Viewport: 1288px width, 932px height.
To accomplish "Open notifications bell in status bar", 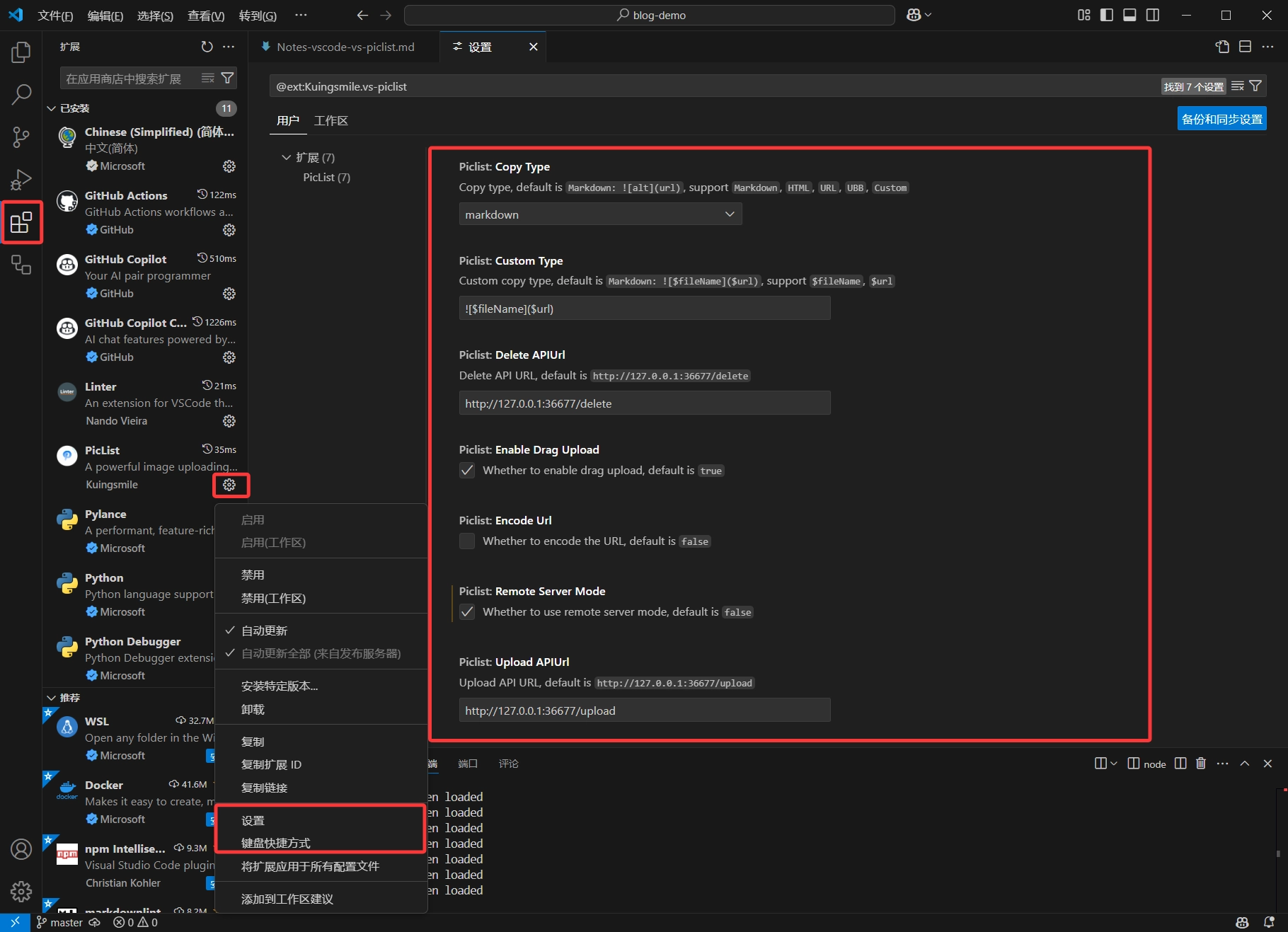I will point(1269,923).
